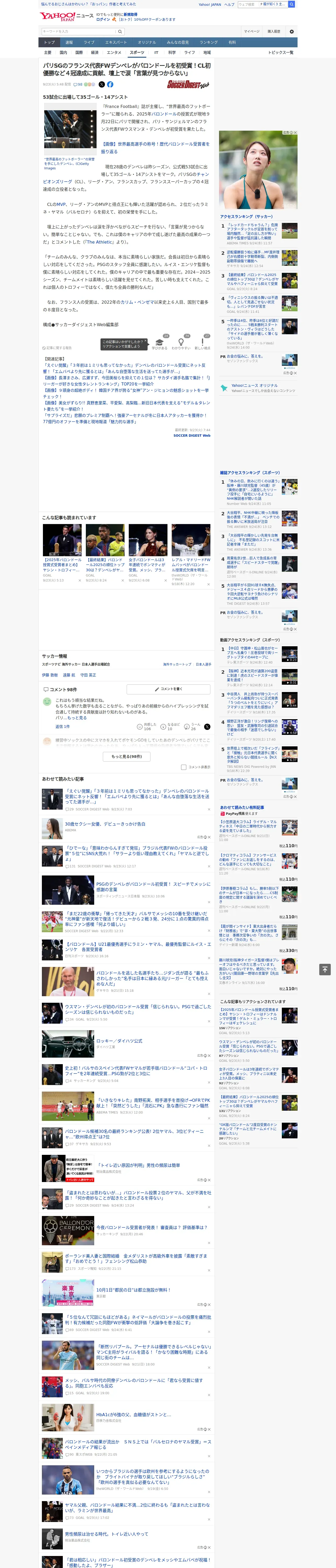Open the ヘルプ link in top bar
This screenshot has height=1568, width=336.
(229, 4)
